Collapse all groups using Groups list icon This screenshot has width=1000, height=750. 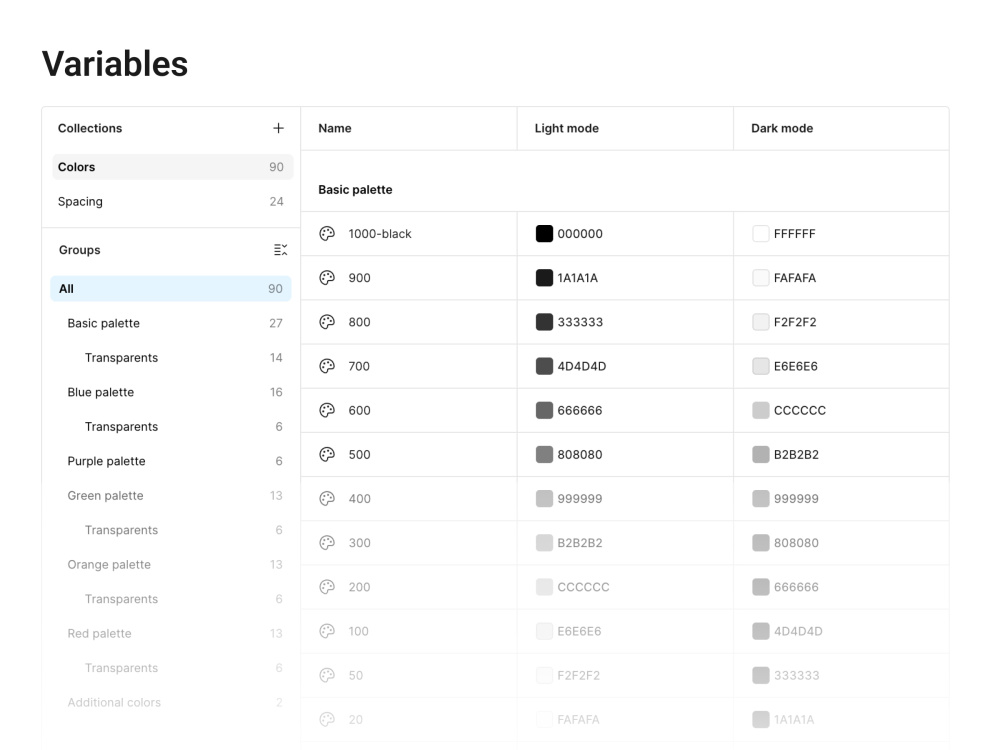281,250
